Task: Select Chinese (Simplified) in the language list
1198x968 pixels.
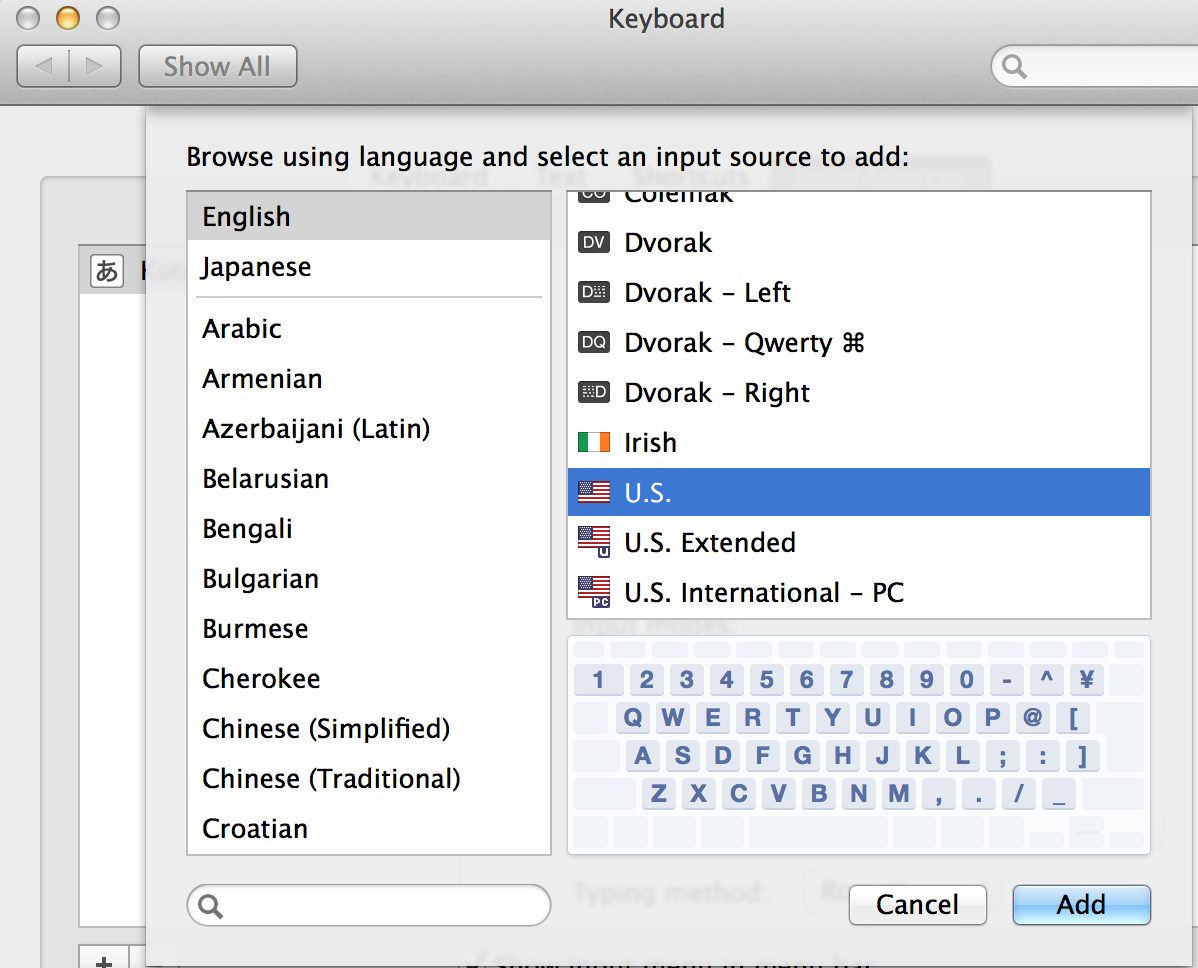Action: click(x=327, y=728)
